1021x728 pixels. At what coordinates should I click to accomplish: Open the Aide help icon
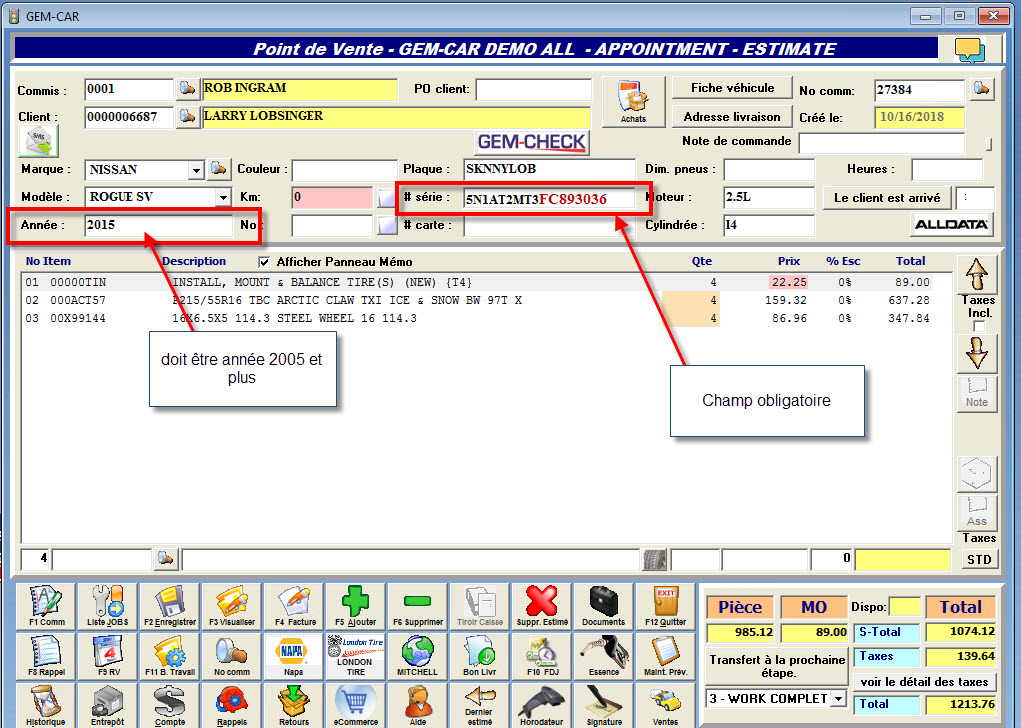417,705
